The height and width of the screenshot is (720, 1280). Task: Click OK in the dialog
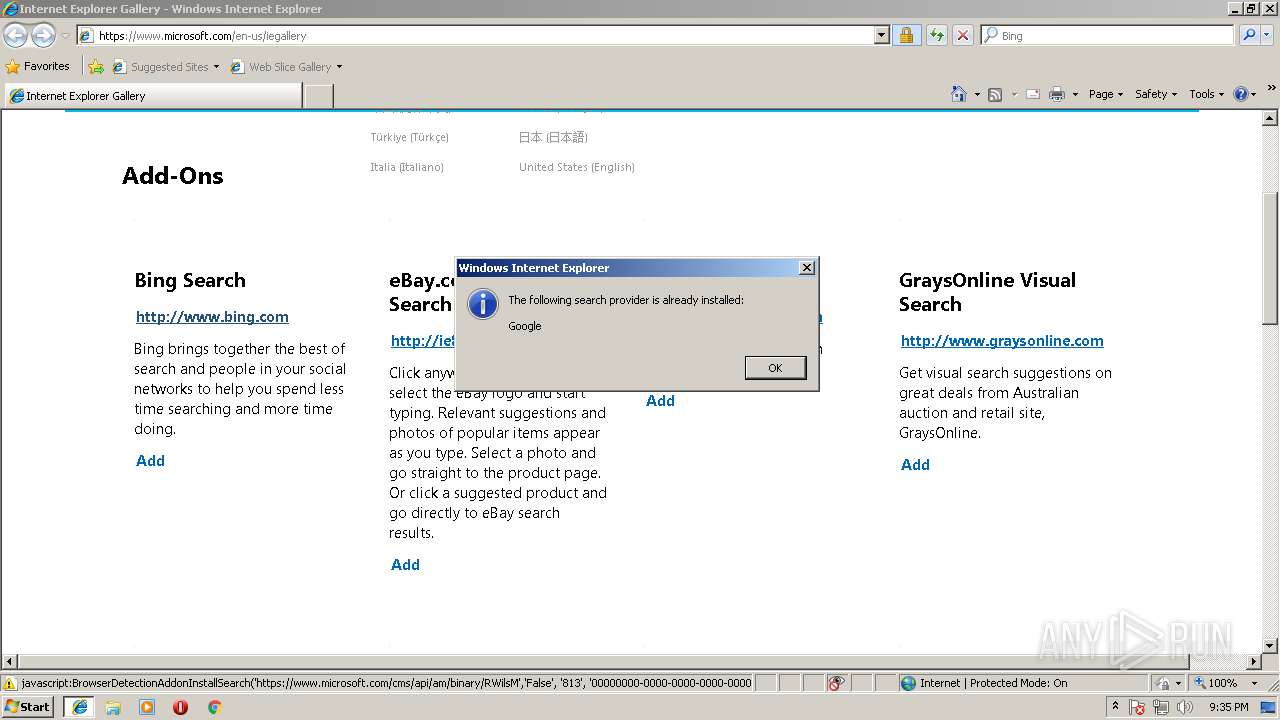(x=775, y=368)
